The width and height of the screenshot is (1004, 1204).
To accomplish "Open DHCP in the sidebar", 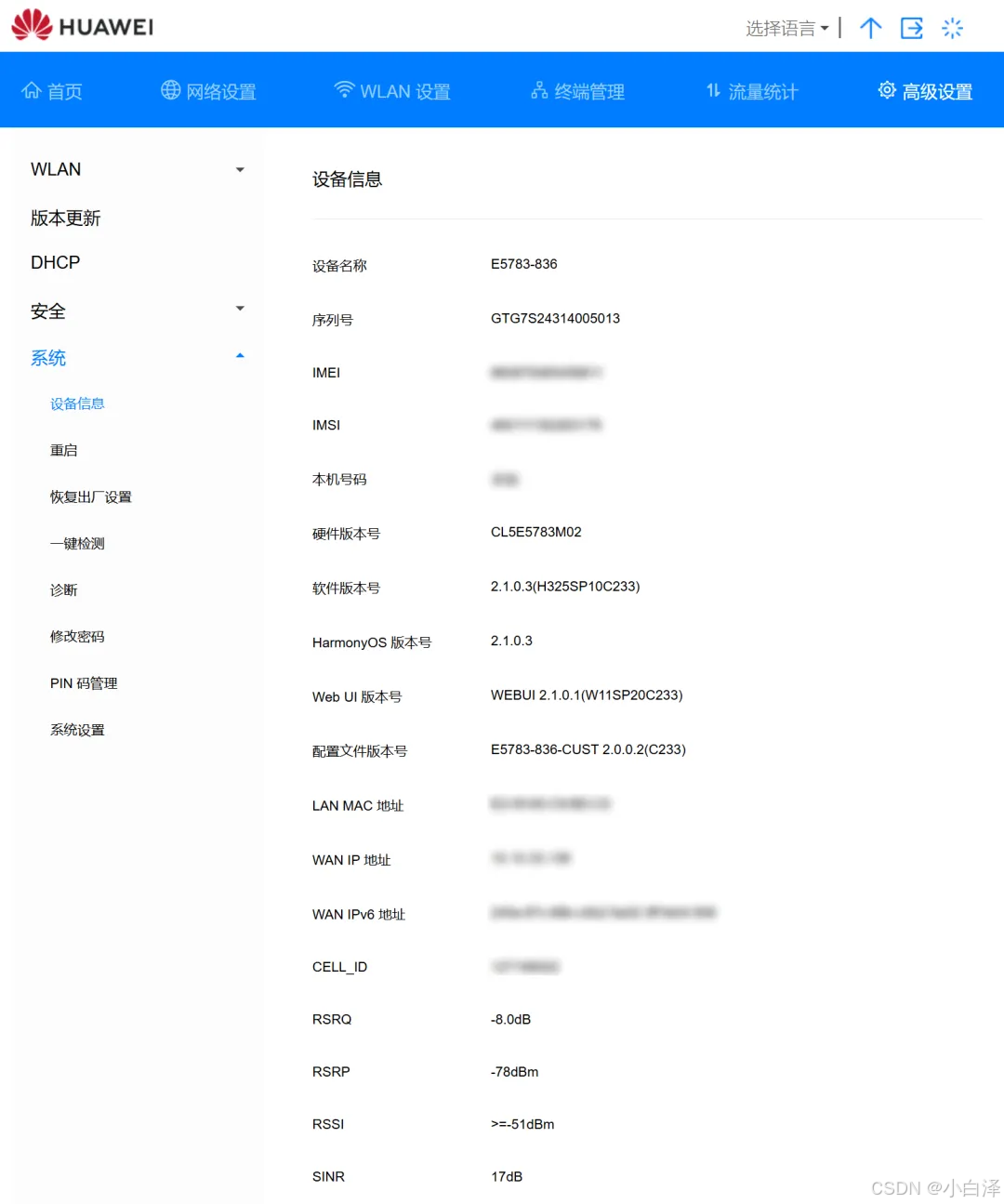I will [x=56, y=262].
